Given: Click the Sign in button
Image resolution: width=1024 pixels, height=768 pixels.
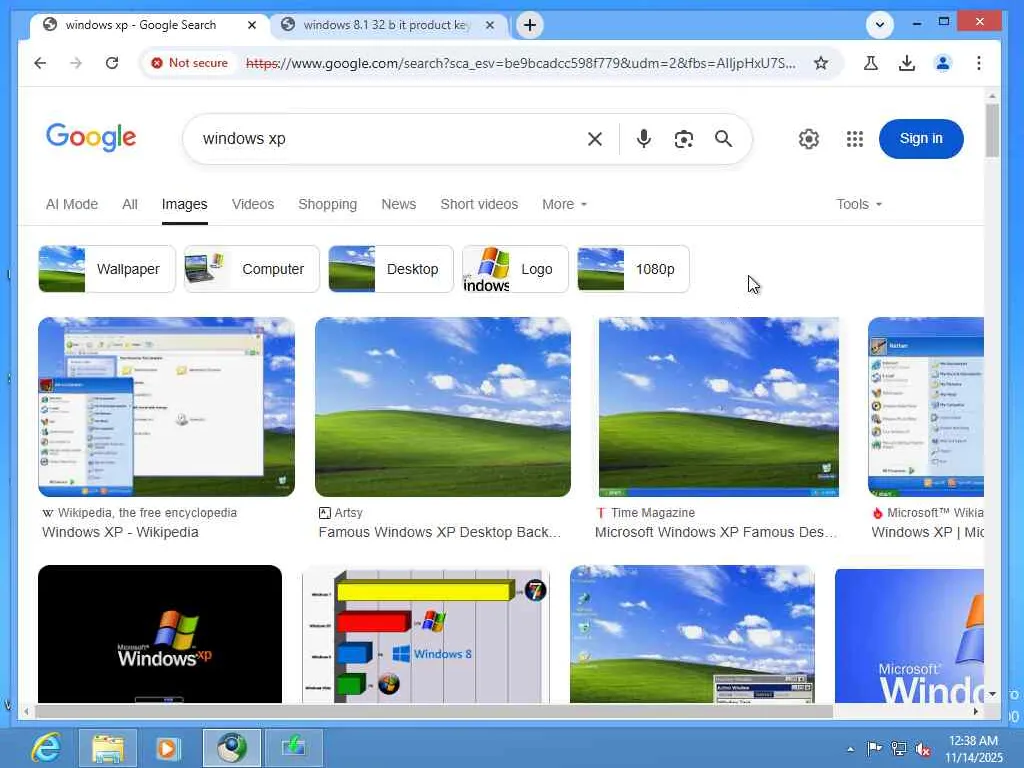Looking at the screenshot, I should tap(921, 138).
